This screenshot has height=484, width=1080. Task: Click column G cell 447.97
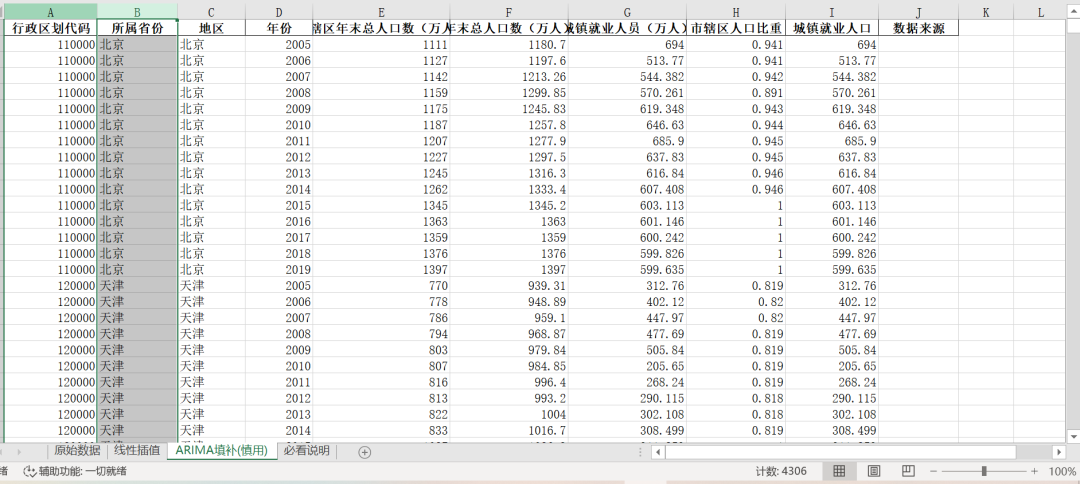pos(627,317)
